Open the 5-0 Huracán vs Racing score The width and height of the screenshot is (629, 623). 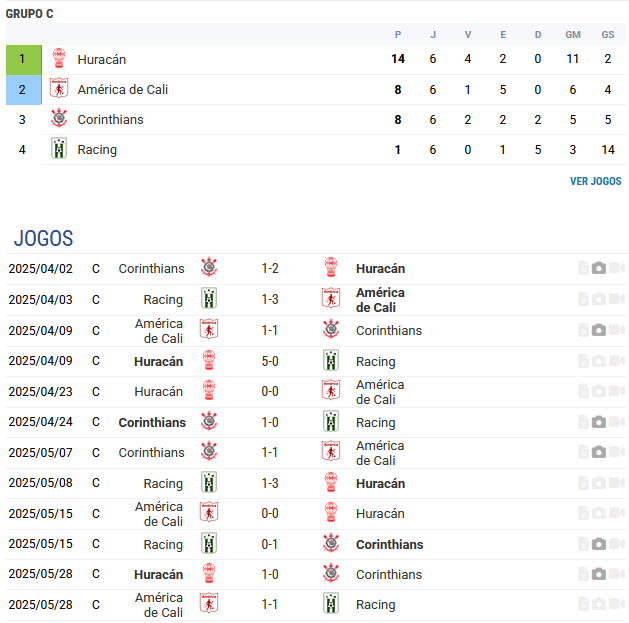270,361
